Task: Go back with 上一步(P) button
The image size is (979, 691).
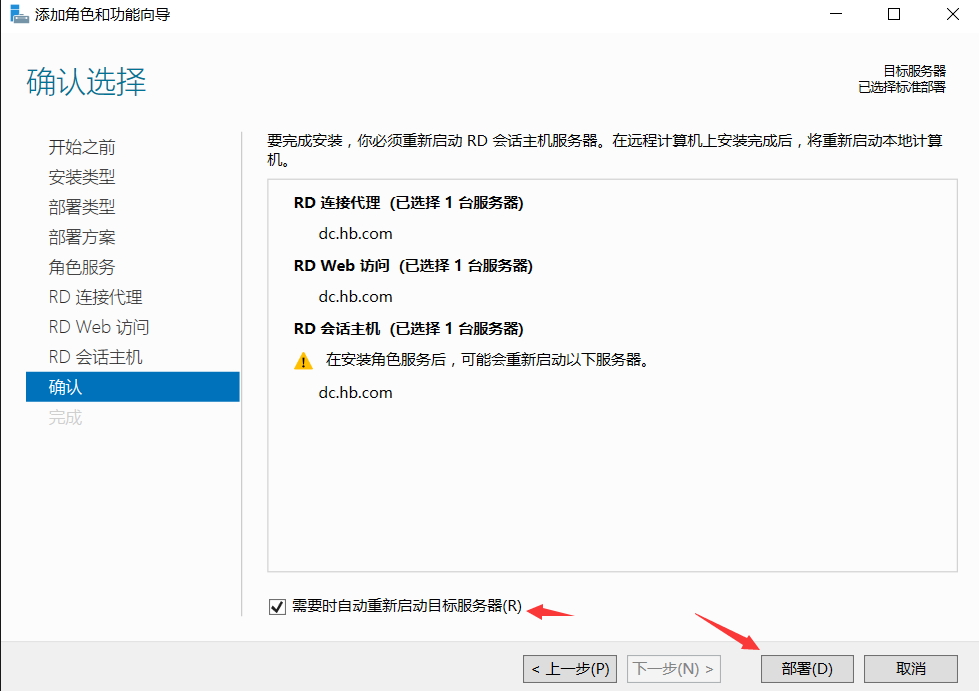Action: [x=569, y=669]
